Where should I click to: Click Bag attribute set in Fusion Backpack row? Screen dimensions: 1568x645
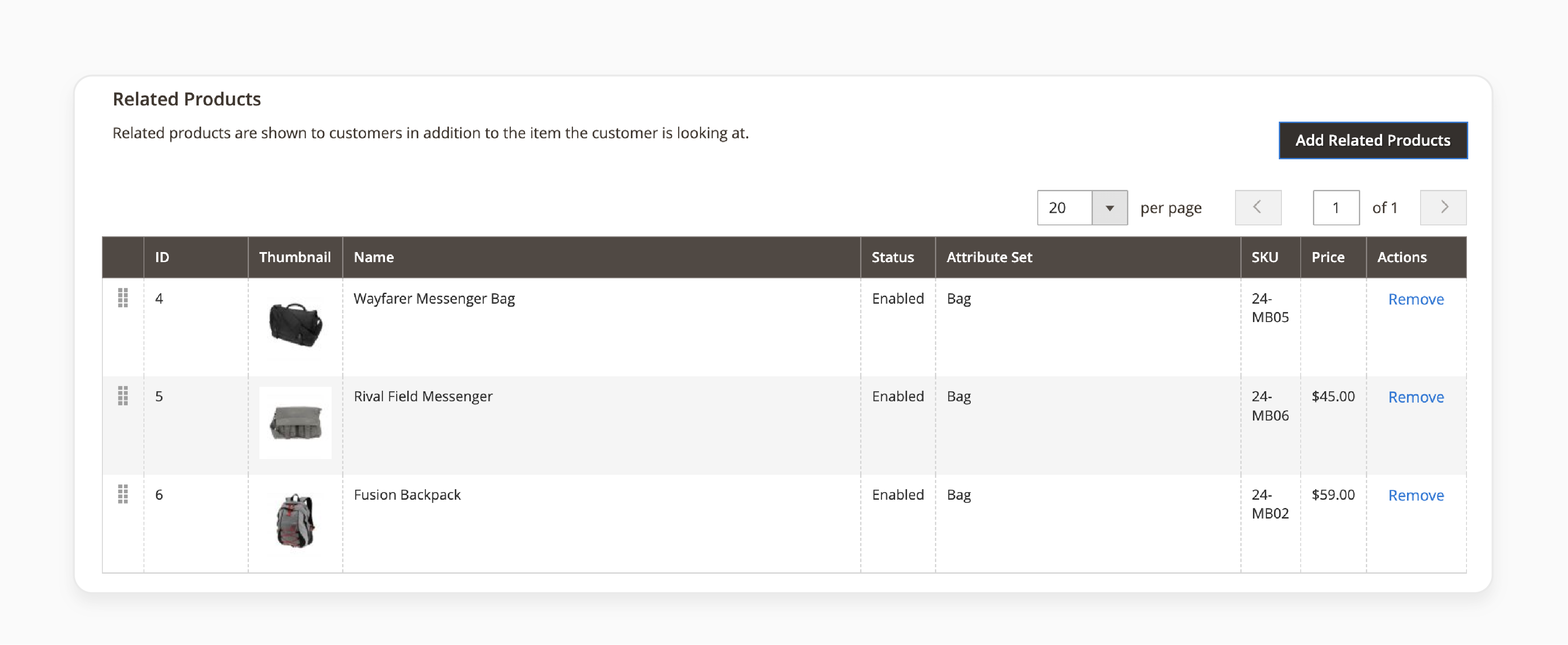959,495
